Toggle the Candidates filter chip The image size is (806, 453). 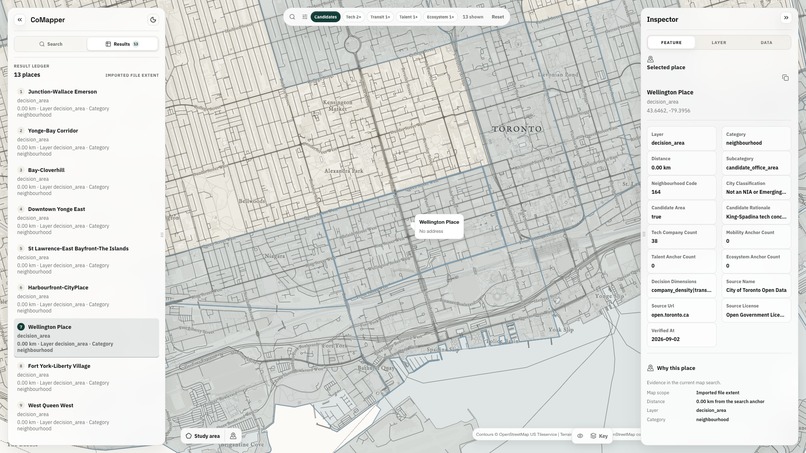click(x=325, y=17)
